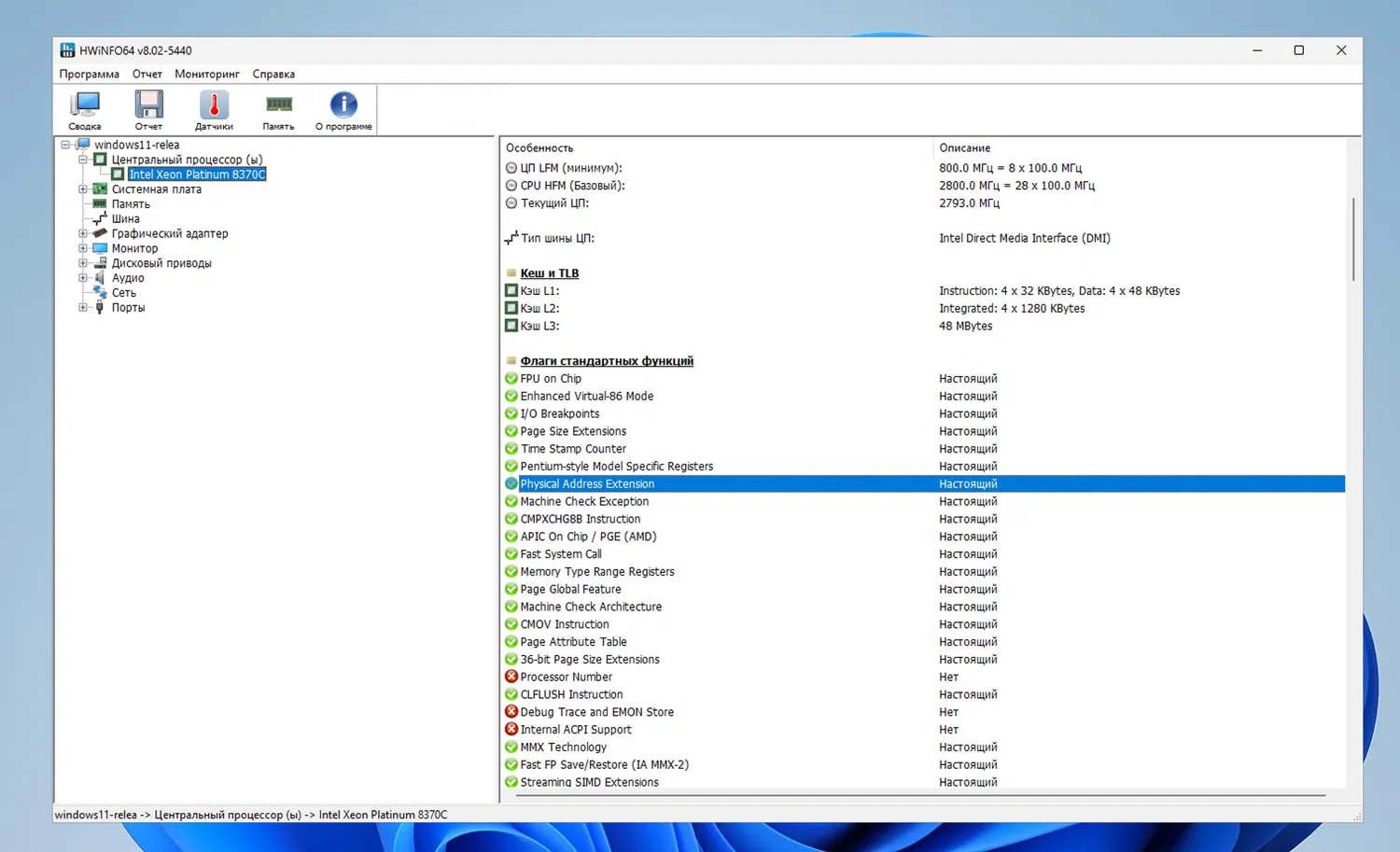Click the Системная плата motherboard icon
This screenshot has height=852, width=1400.
100,189
